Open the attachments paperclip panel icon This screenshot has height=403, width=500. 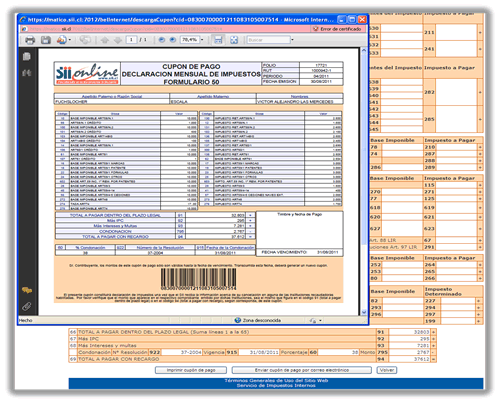[x=27, y=306]
